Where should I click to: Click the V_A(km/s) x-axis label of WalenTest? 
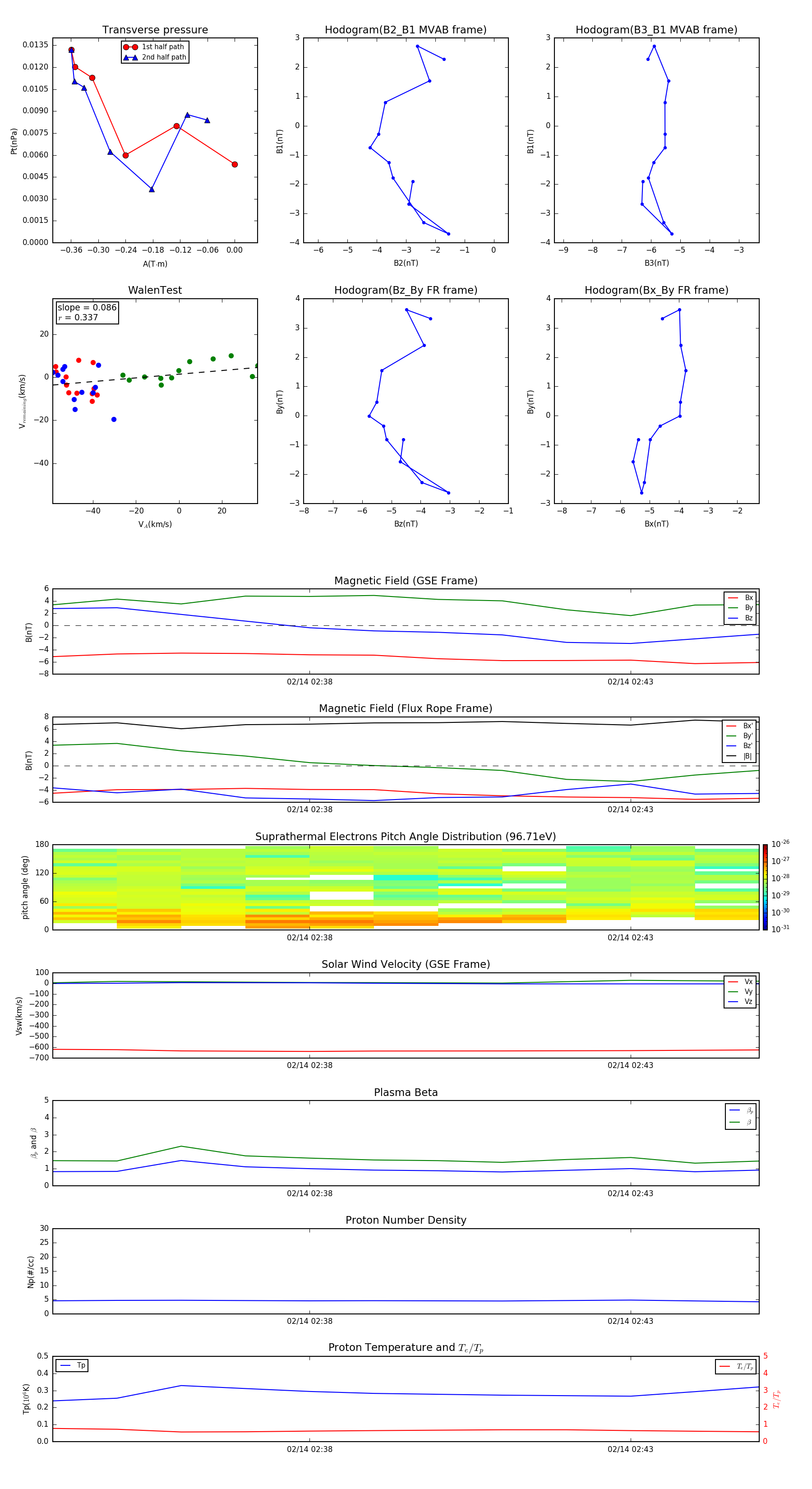click(x=155, y=524)
